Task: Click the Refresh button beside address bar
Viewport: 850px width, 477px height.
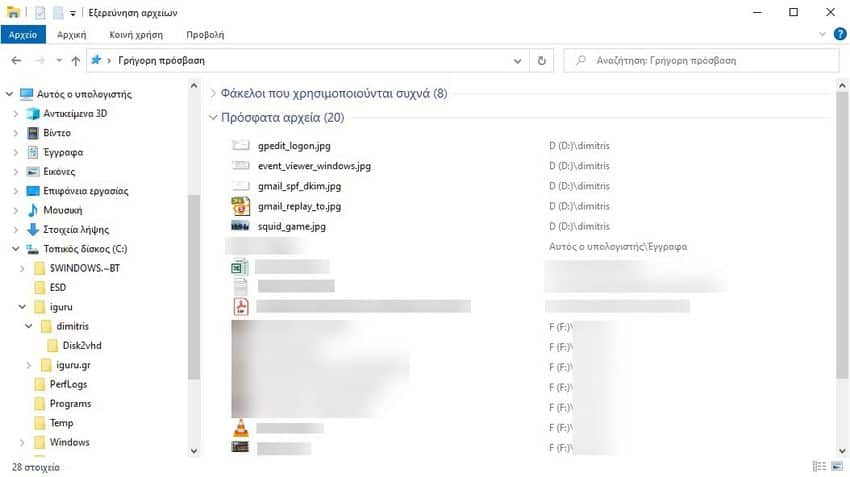Action: (x=542, y=61)
